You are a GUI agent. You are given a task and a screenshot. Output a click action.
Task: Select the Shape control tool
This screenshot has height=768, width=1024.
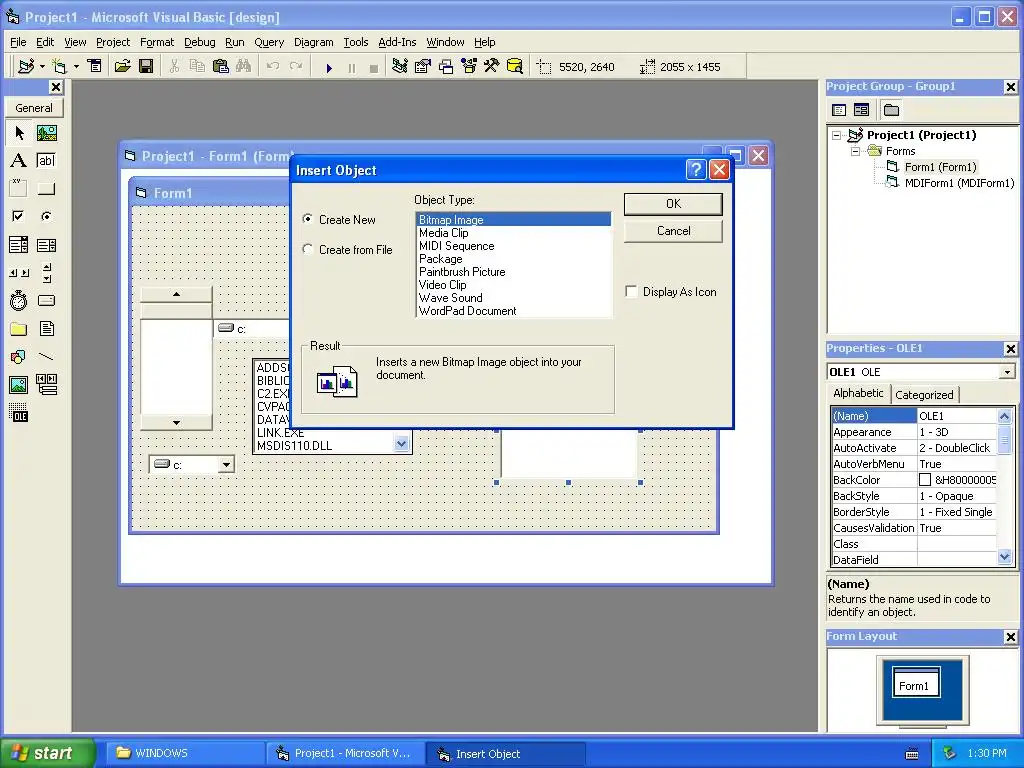(19, 357)
